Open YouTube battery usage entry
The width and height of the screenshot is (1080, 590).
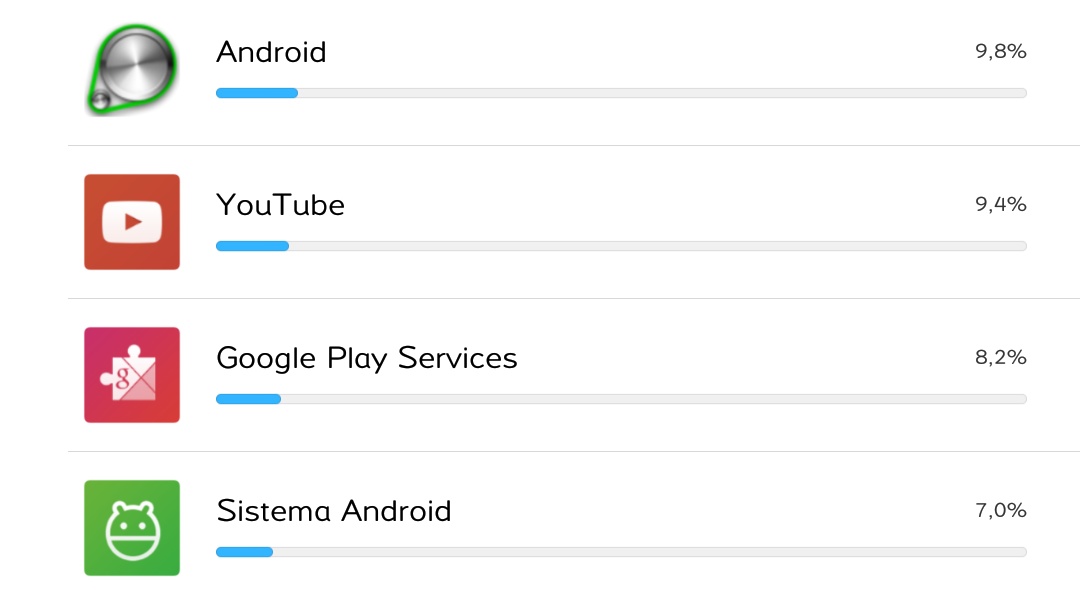point(574,222)
